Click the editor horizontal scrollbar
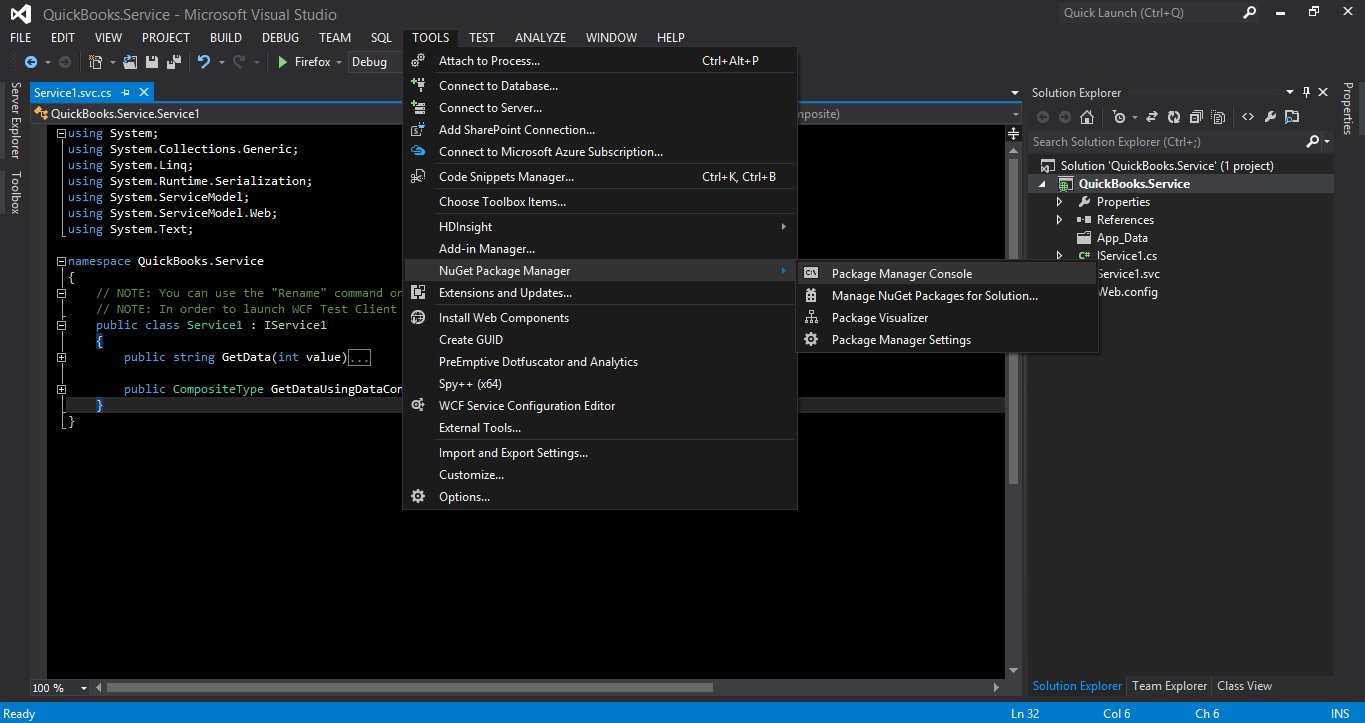 [410, 688]
